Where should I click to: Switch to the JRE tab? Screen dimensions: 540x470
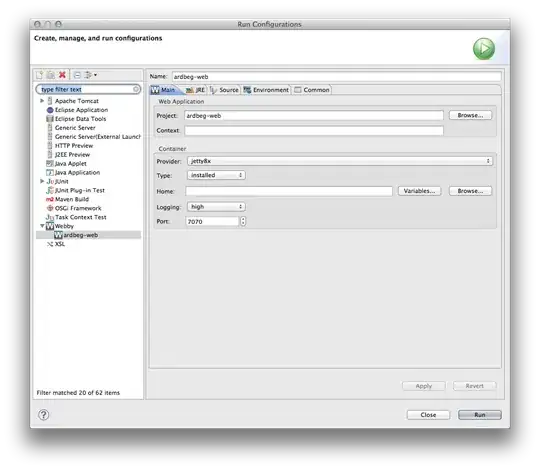pyautogui.click(x=196, y=90)
